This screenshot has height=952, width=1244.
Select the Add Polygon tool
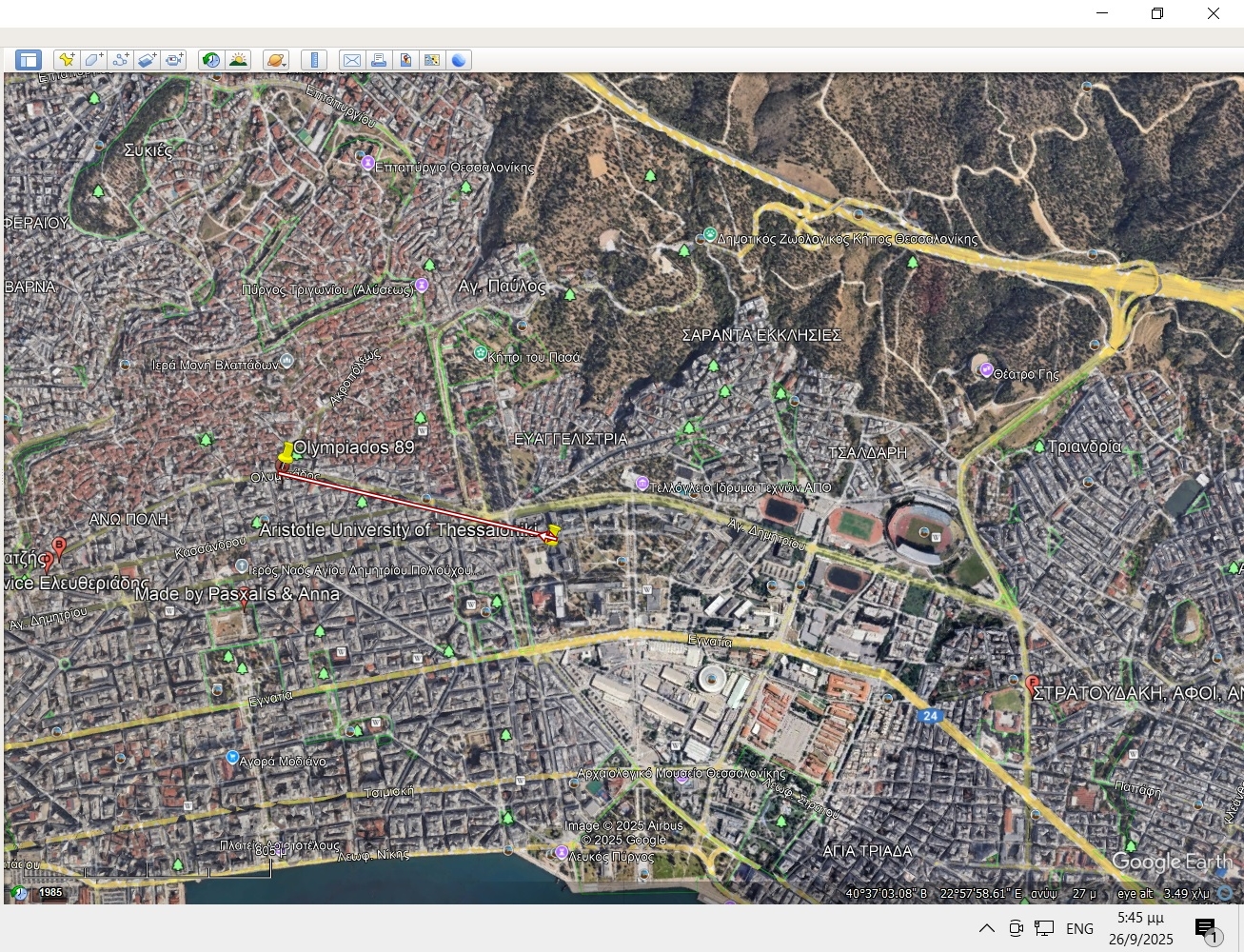[x=93, y=60]
